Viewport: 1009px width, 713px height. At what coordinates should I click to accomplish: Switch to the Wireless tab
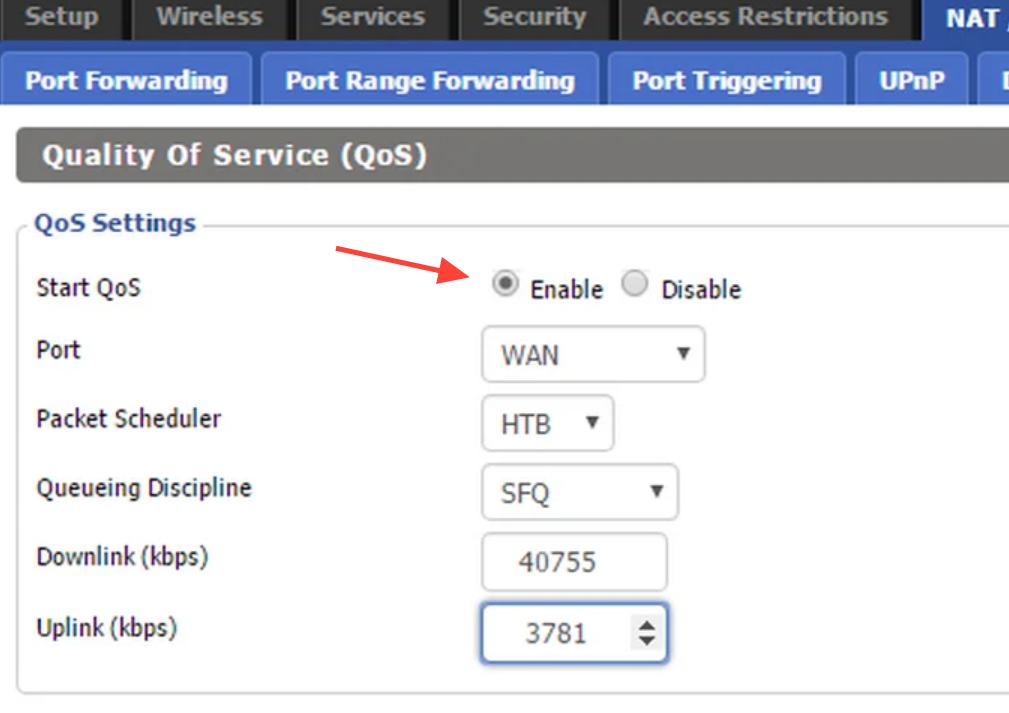[210, 18]
